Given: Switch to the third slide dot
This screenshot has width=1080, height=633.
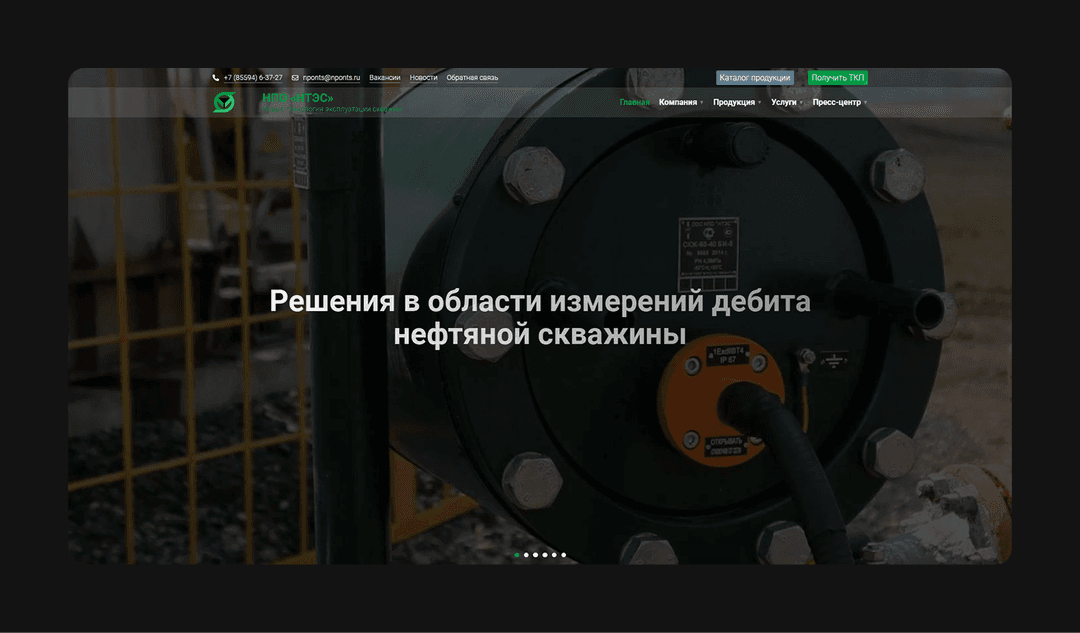Looking at the screenshot, I should pos(535,554).
